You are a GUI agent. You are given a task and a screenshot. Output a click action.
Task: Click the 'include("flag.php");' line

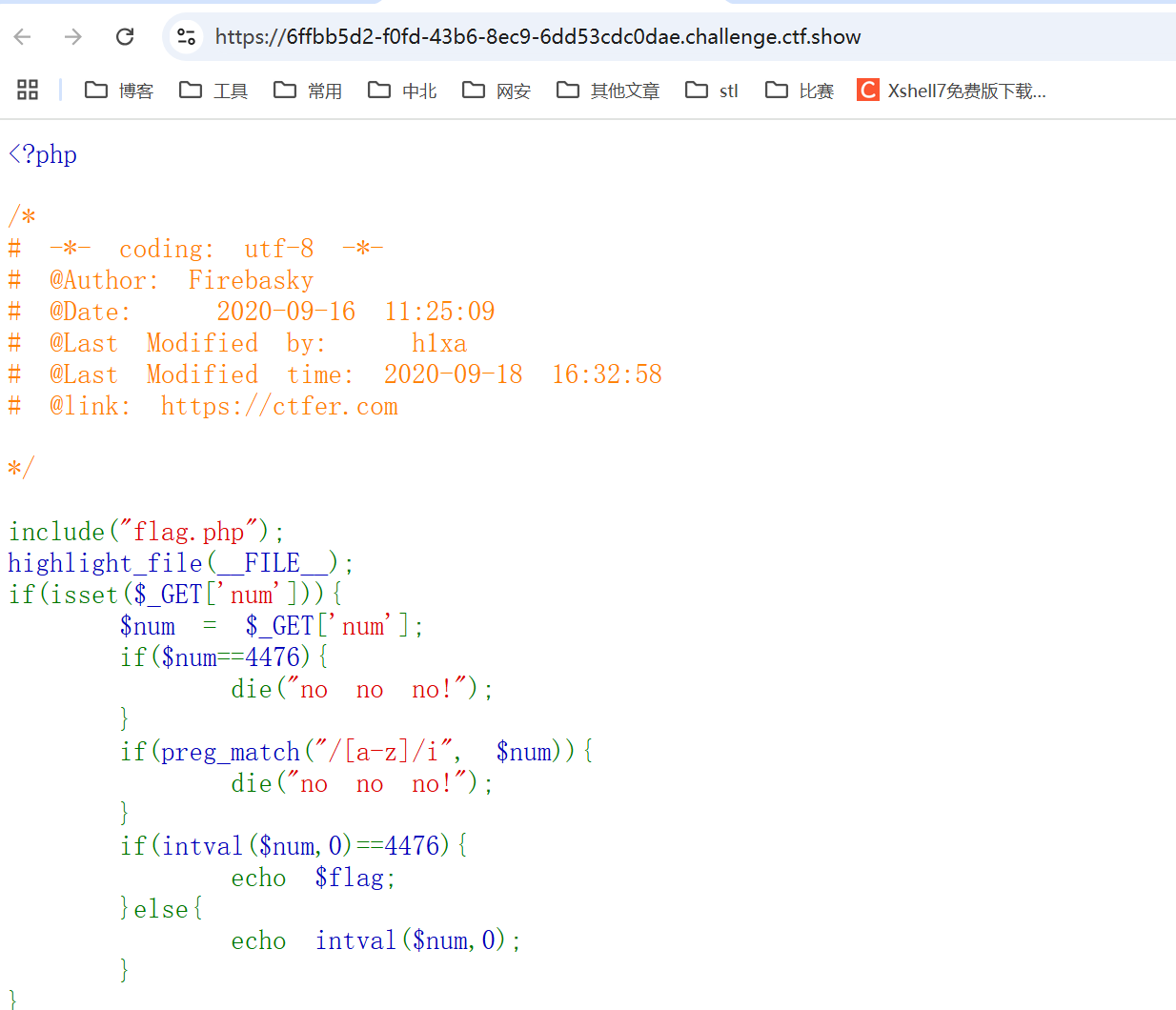pos(146,532)
